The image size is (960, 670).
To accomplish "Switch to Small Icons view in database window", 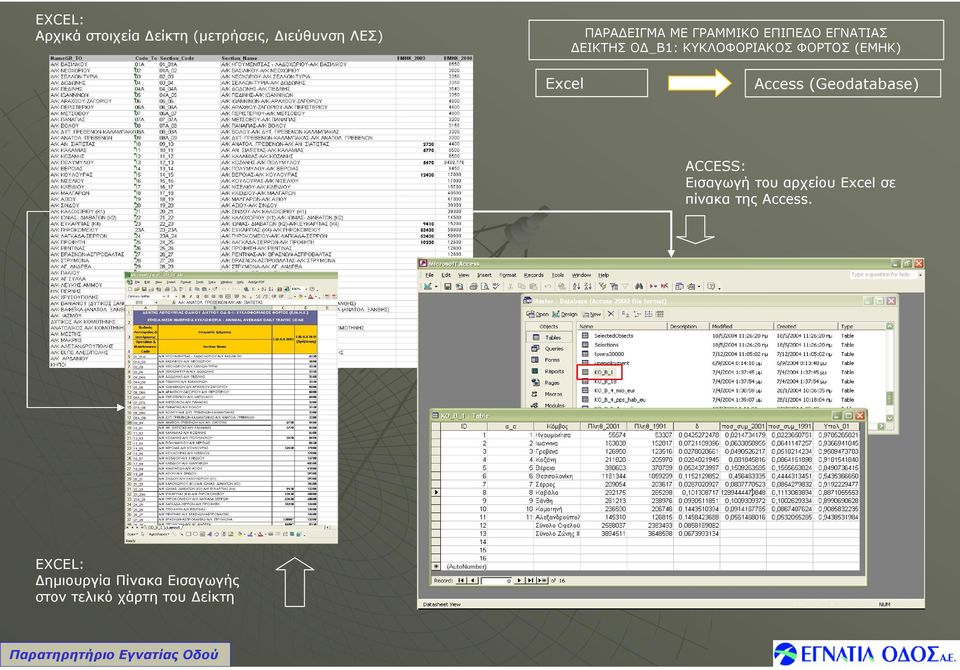I will click(637, 314).
